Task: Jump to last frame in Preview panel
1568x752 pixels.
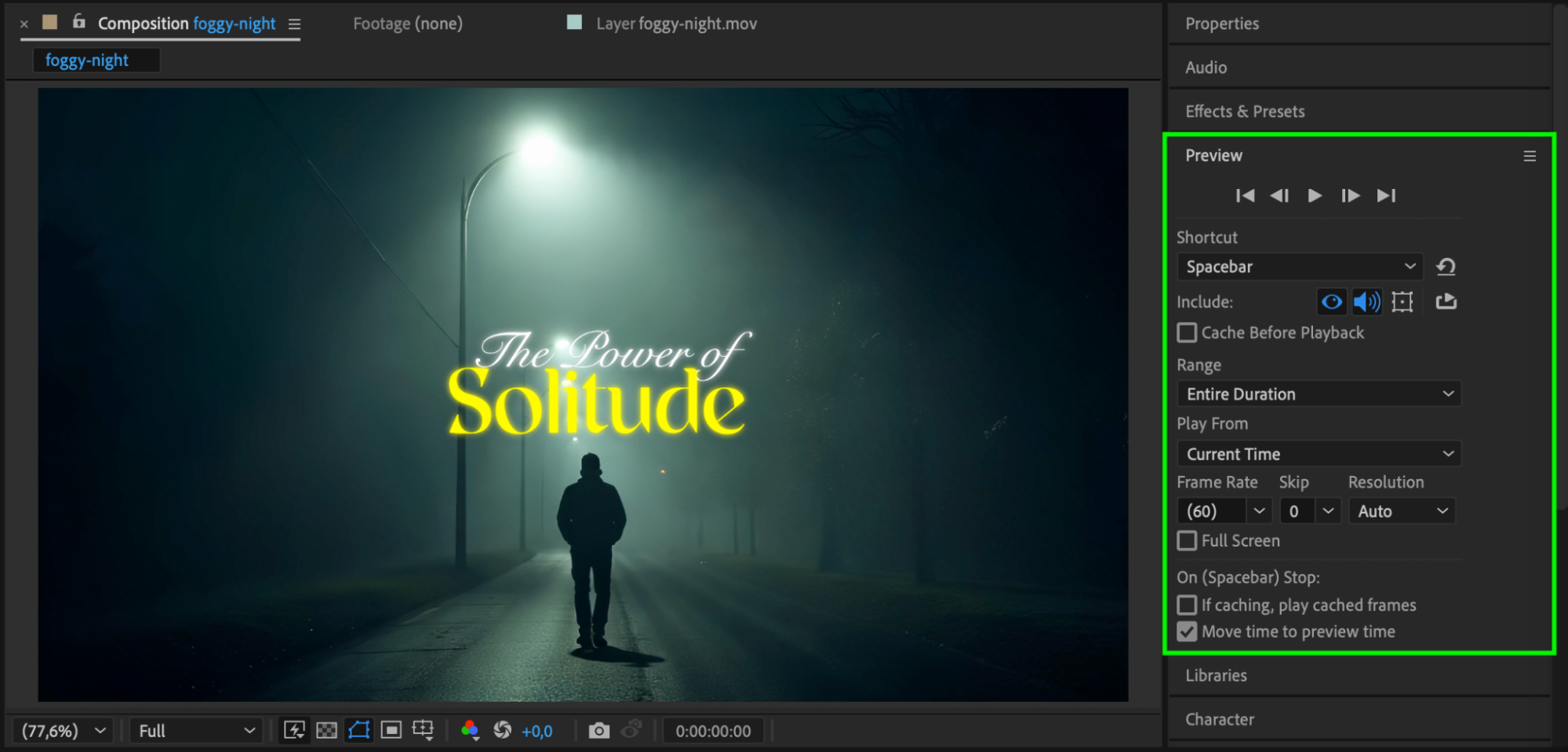Action: (1386, 195)
